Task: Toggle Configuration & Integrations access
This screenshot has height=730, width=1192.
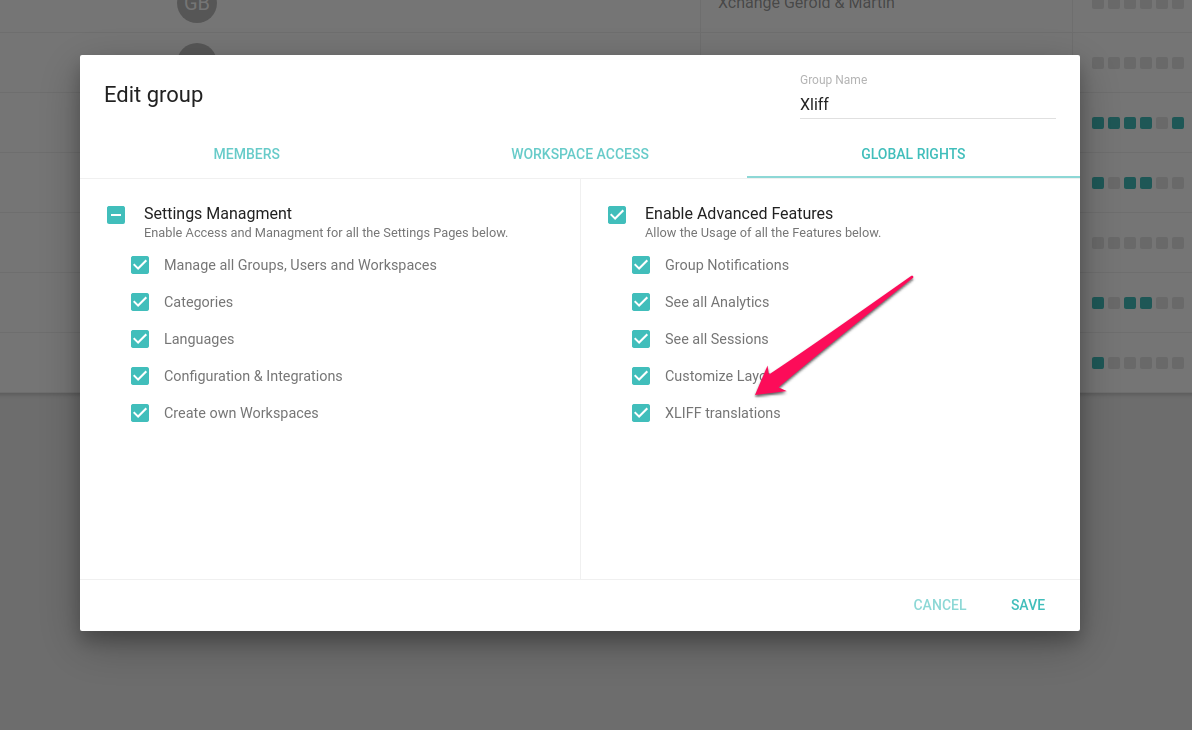Action: 140,376
